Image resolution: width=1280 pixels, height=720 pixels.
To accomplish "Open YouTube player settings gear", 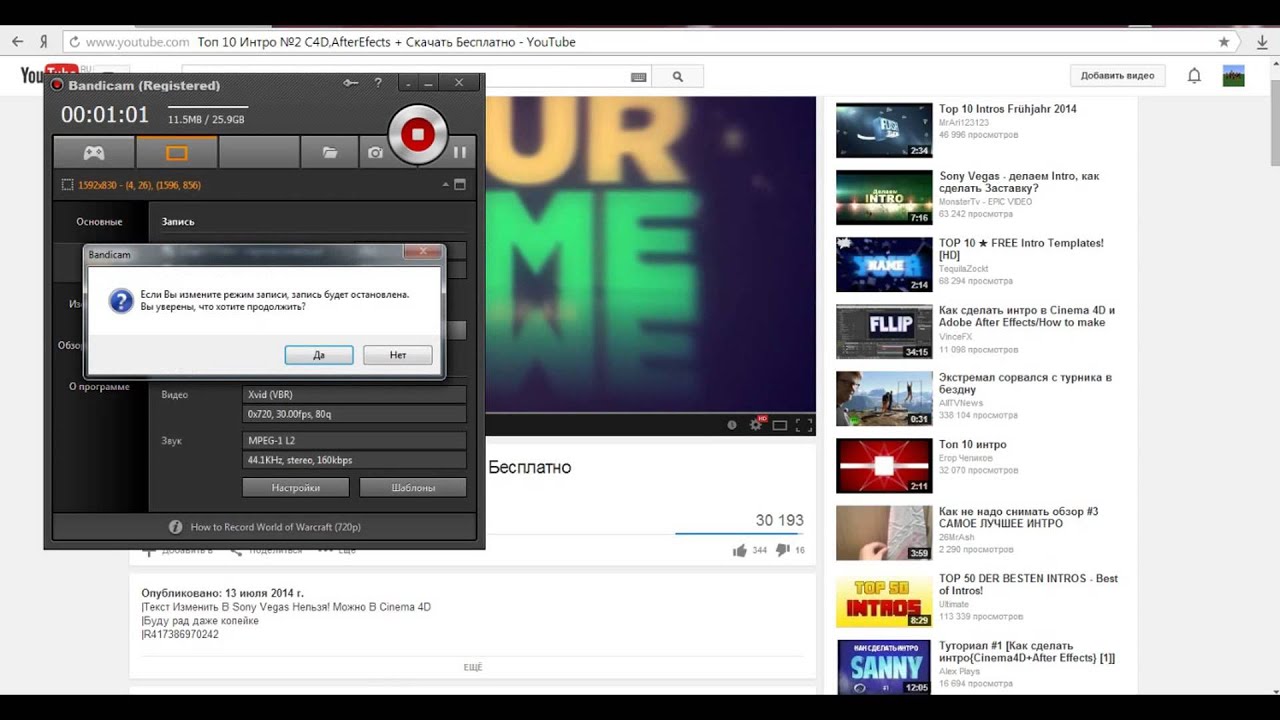I will [x=756, y=425].
